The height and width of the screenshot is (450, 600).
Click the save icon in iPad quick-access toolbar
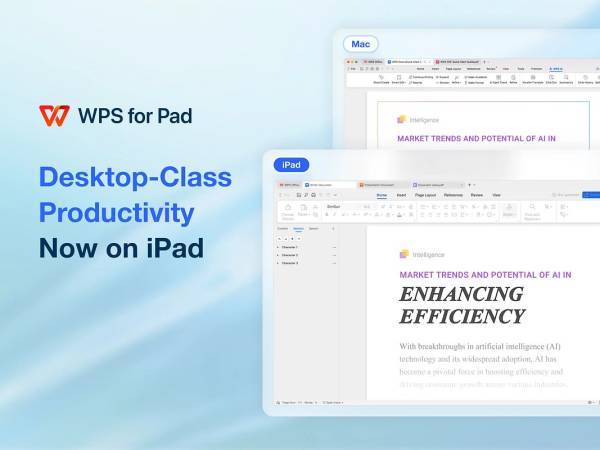coord(299,195)
